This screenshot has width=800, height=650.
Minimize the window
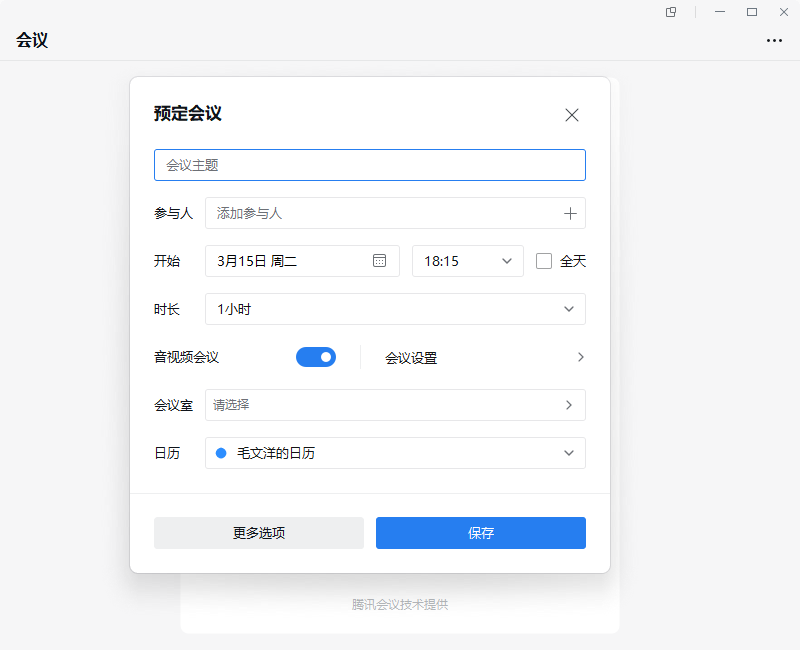click(720, 12)
